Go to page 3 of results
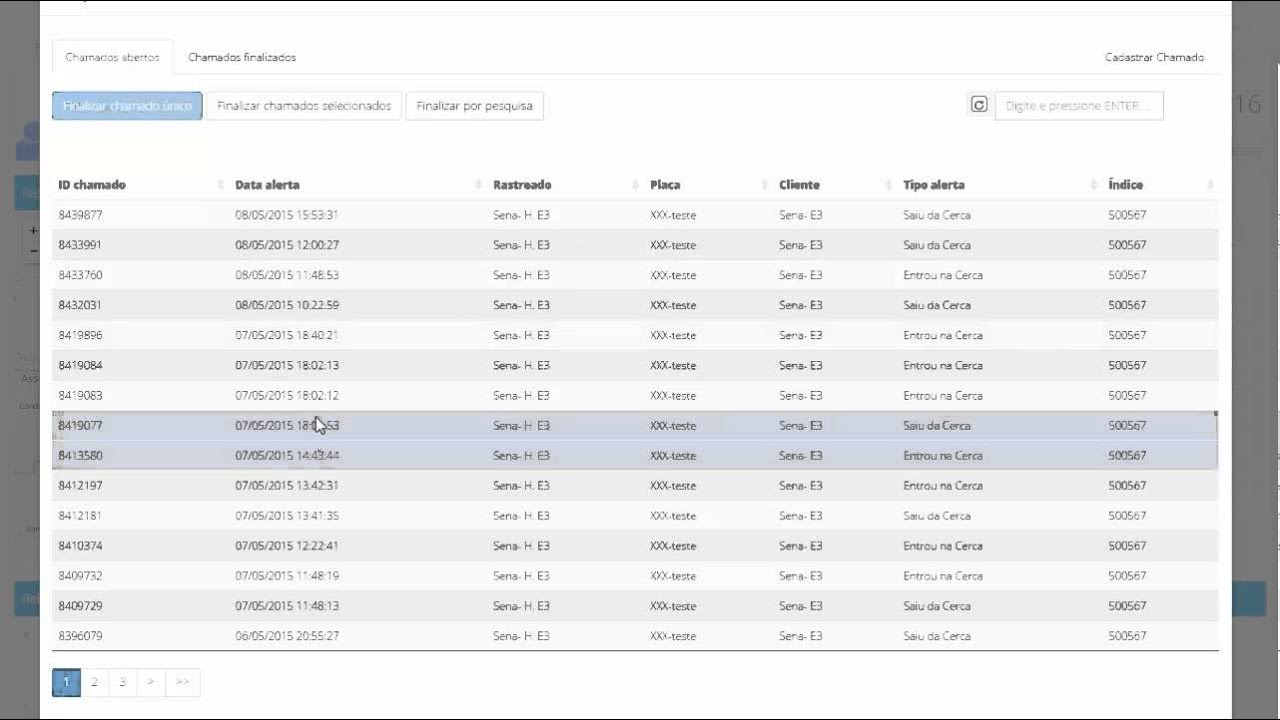The image size is (1280, 720). click(122, 682)
